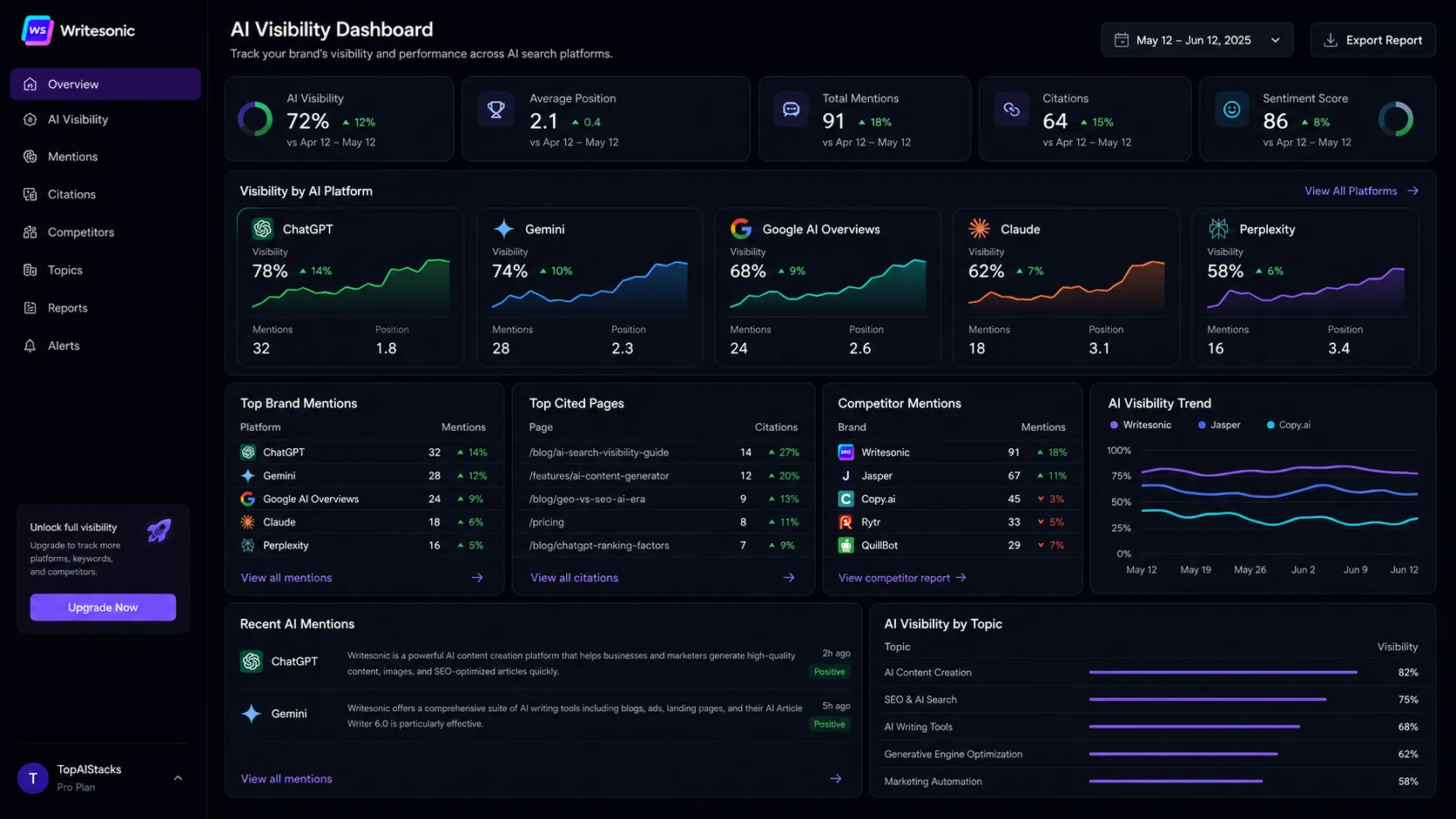Viewport: 1456px width, 819px height.
Task: Click the ChatGPT logo in platform card
Action: click(263, 229)
